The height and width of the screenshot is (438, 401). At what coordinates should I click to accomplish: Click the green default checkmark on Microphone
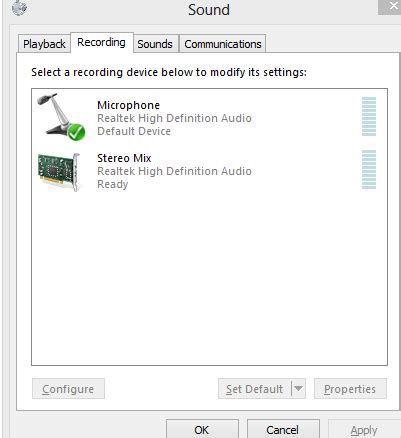[x=76, y=132]
